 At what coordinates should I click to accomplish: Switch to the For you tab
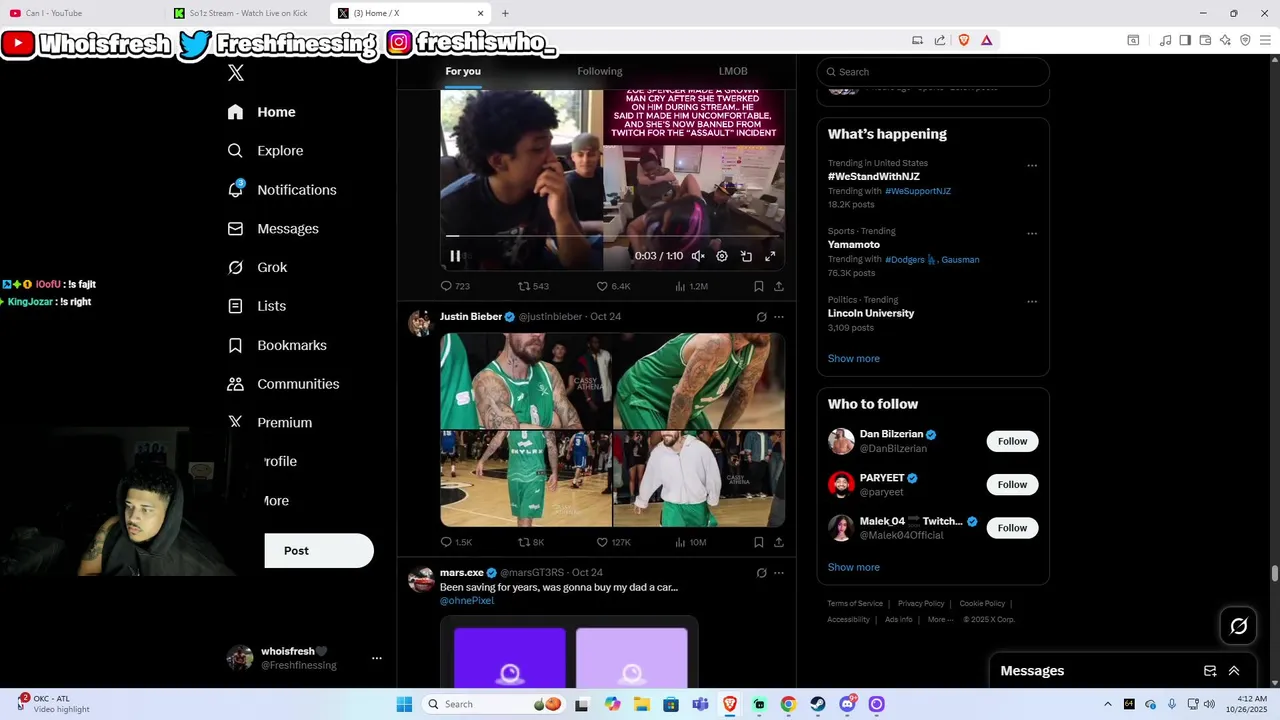coord(463,71)
